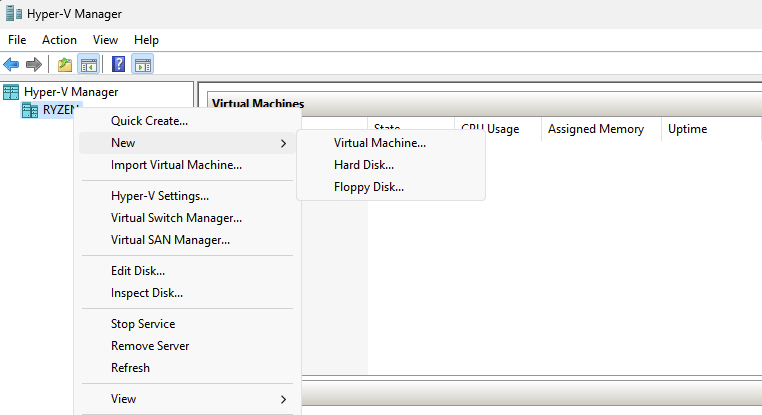762x415 pixels.
Task: Click the Forward arrow toolbar icon
Action: point(34,65)
